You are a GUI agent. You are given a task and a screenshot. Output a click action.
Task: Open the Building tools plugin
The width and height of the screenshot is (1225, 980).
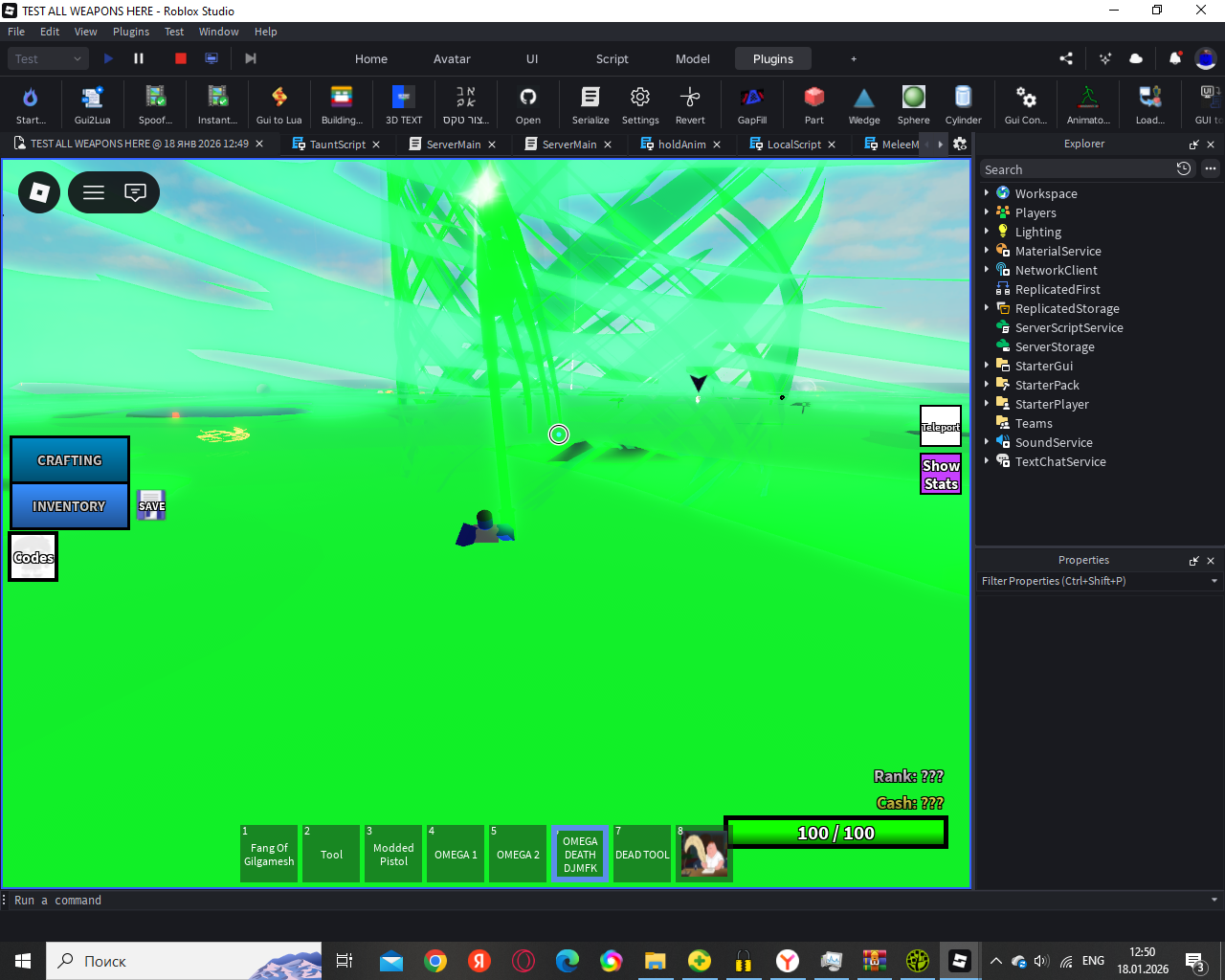coord(342,104)
